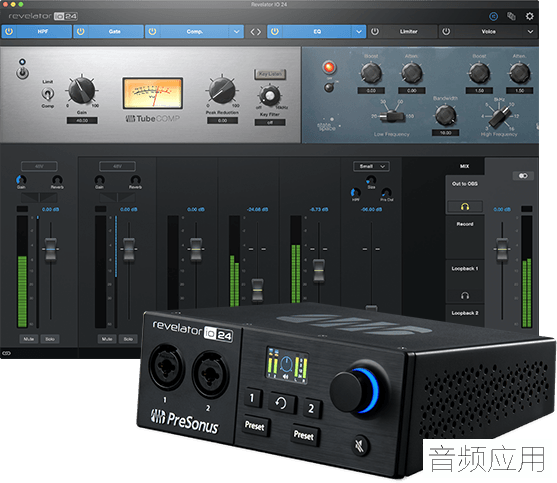Flip the Limit/Comp mode switch
The image size is (557, 483).
pyautogui.click(x=48, y=93)
